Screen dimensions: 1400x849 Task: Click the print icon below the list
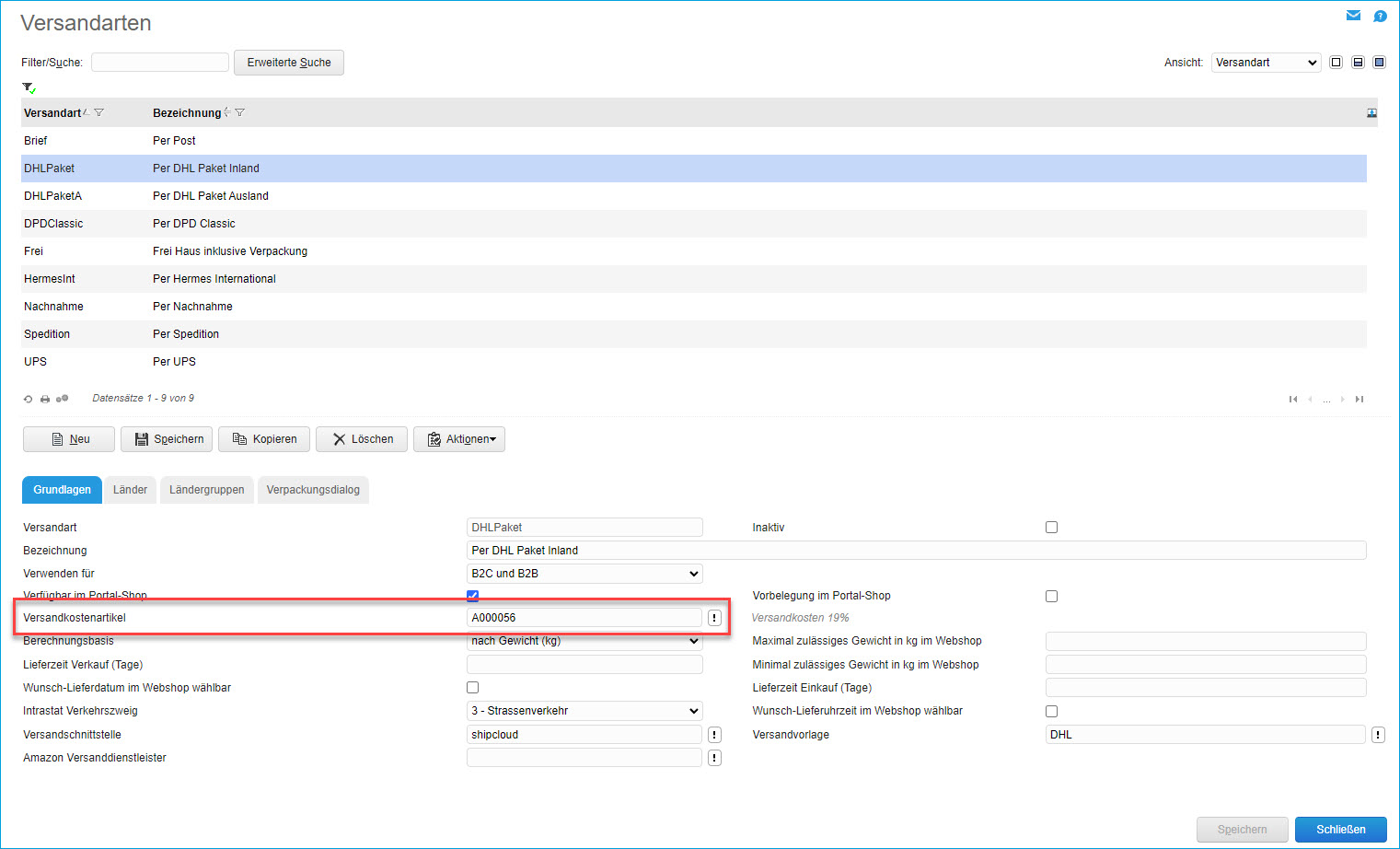click(x=45, y=399)
